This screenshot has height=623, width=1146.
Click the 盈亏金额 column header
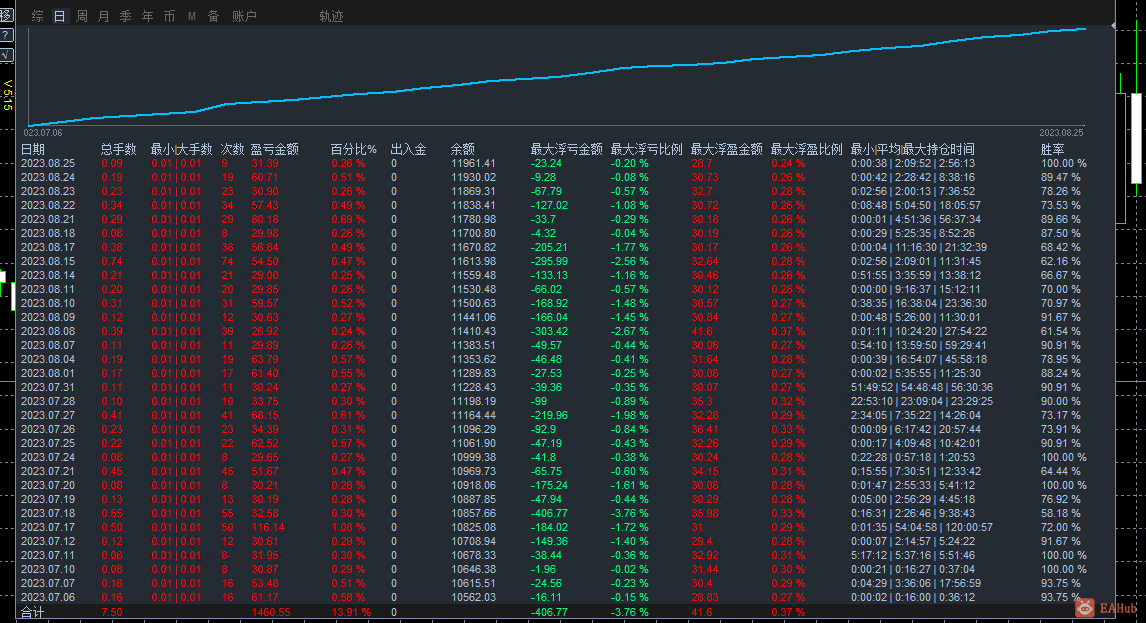click(275, 149)
